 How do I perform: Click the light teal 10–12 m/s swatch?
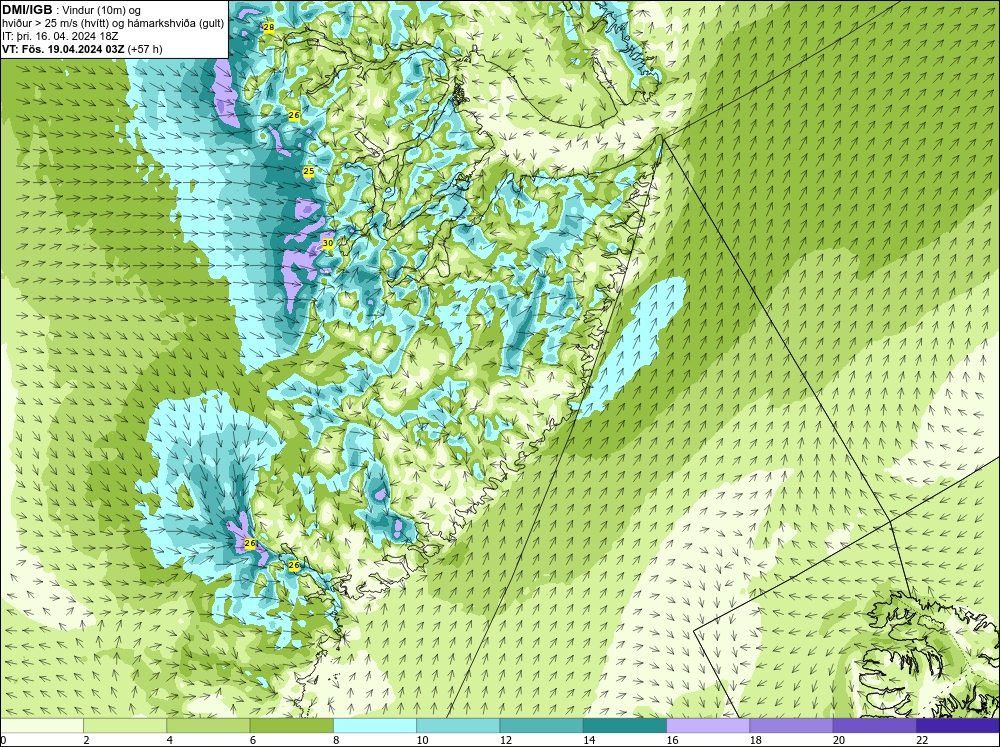point(458,726)
